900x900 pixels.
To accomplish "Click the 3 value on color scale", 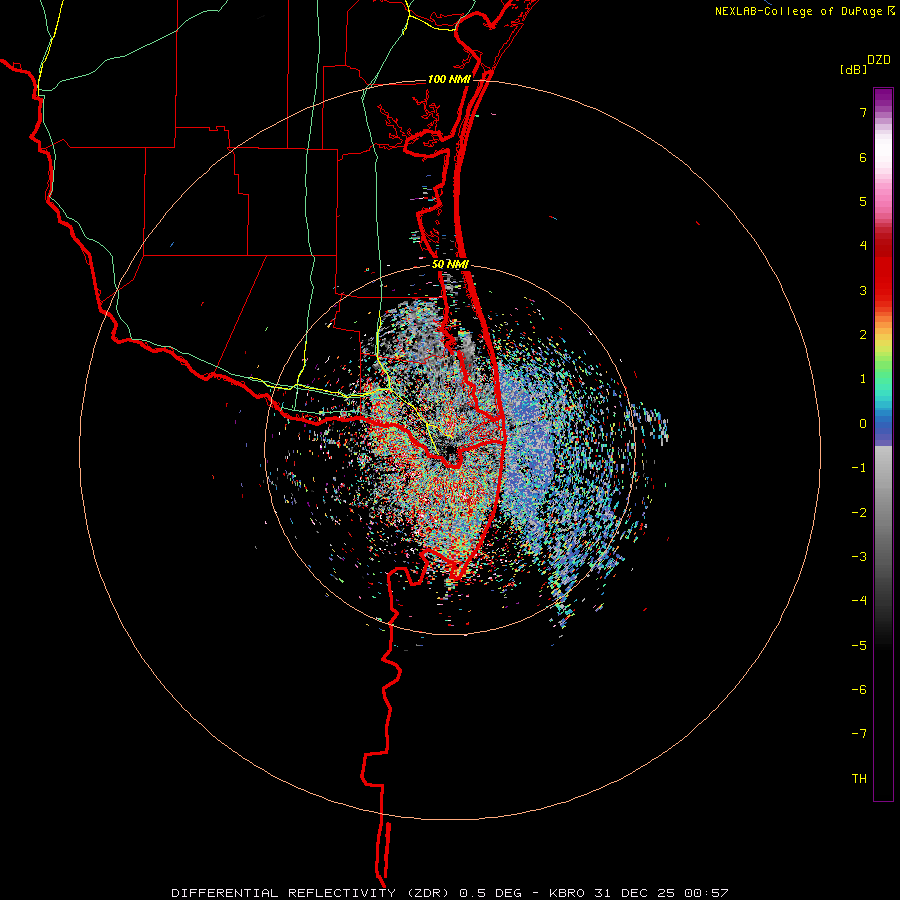I will tap(863, 290).
